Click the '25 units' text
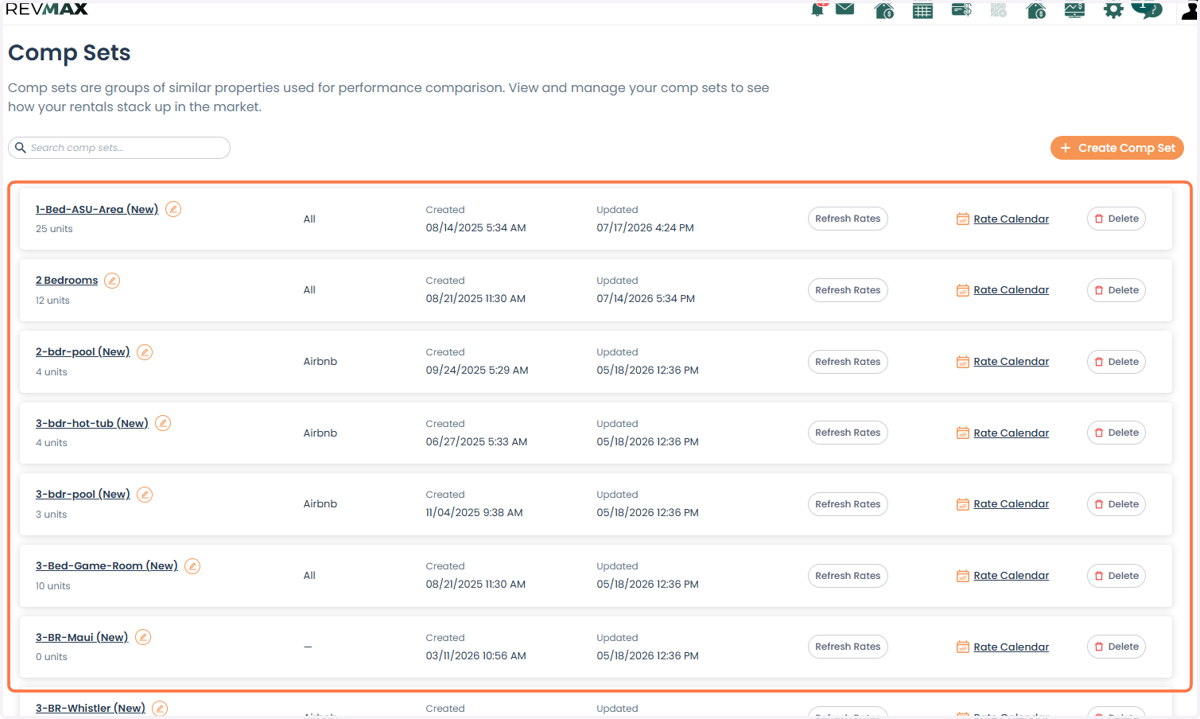1200x719 pixels. tap(54, 229)
